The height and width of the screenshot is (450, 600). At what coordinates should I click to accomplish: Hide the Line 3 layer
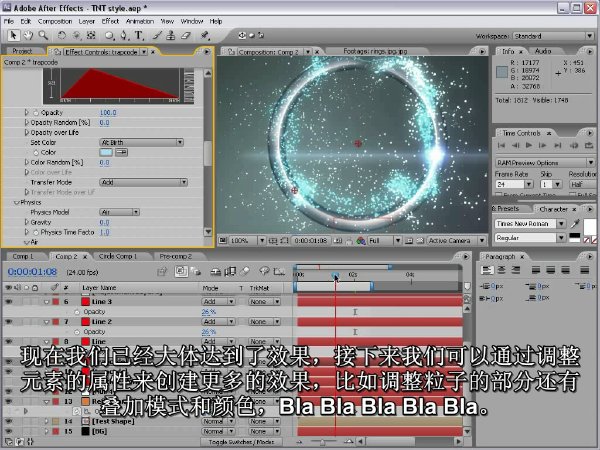coord(8,302)
